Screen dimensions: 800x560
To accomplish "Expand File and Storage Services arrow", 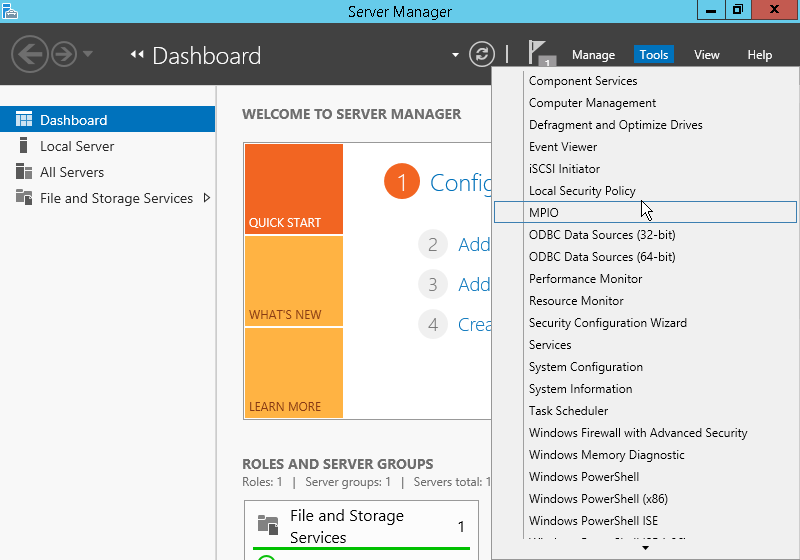I will click(x=207, y=198).
